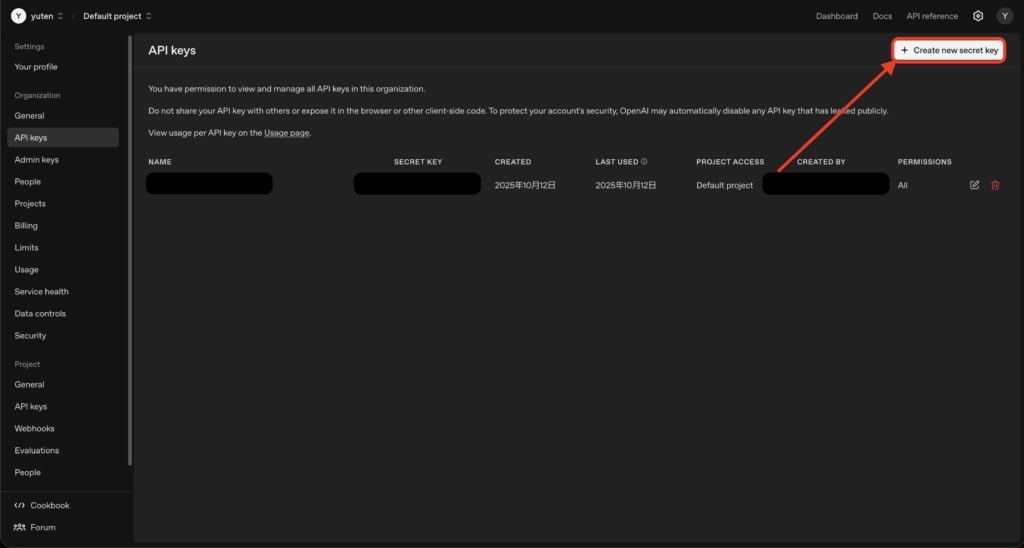Open Service health in the sidebar
Screen dimensions: 1024x548
41,292
